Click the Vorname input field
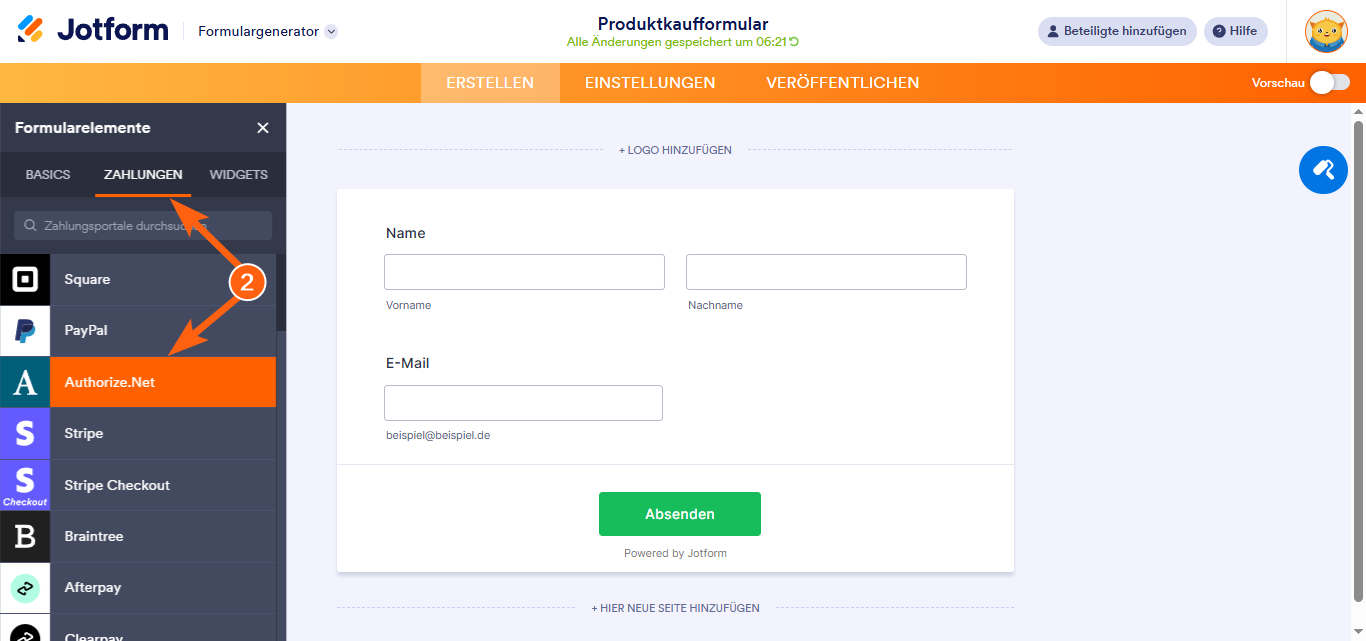This screenshot has height=641, width=1366. coord(524,271)
